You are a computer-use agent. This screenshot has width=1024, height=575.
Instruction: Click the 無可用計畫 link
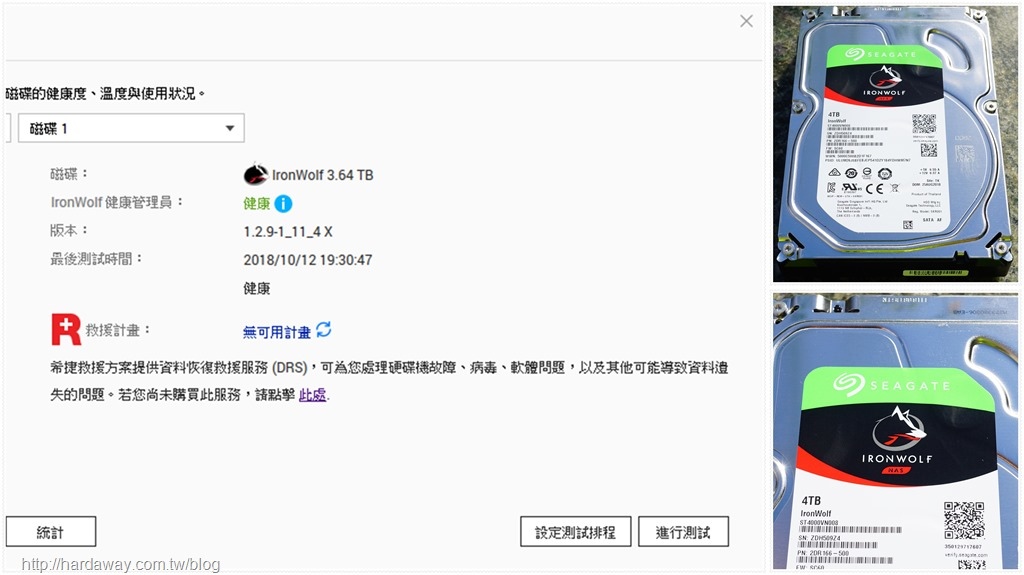pos(277,332)
